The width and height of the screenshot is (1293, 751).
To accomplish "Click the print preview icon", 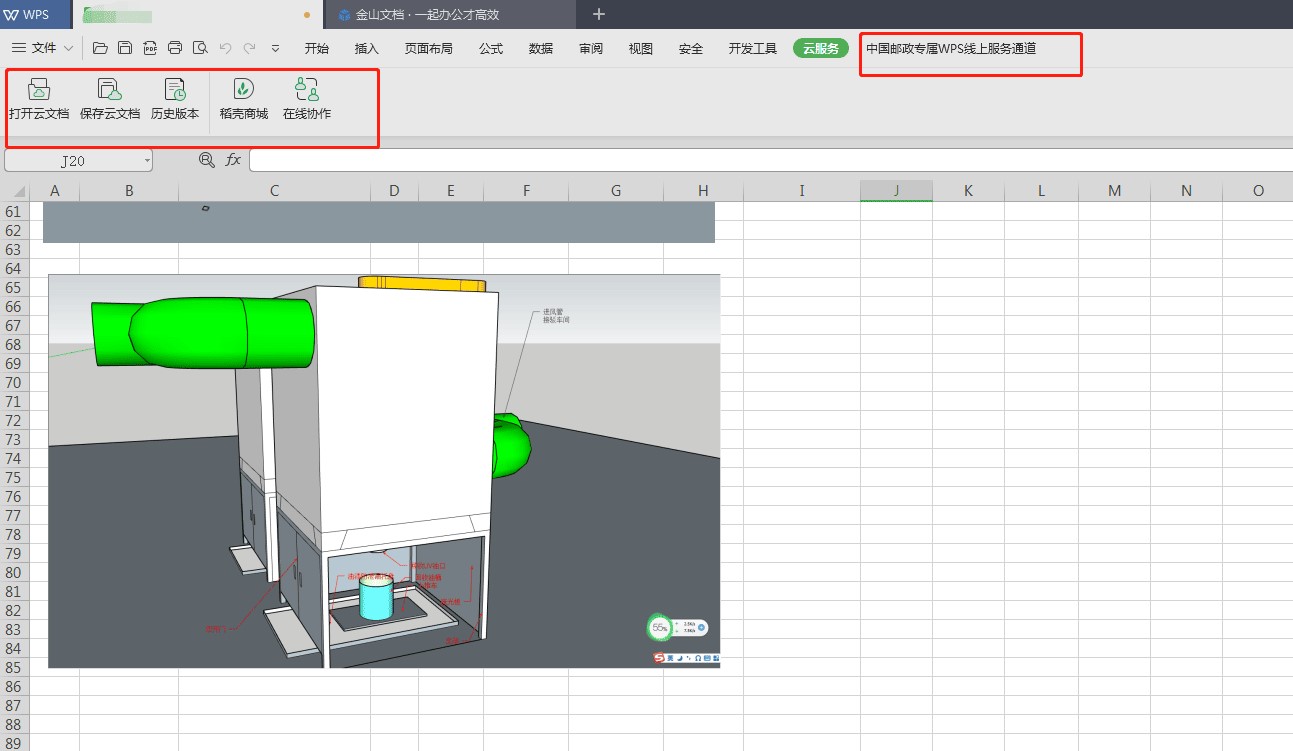I will pyautogui.click(x=200, y=48).
